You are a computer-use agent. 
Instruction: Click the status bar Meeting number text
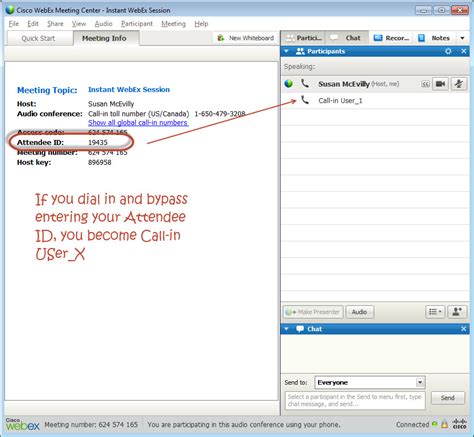91,425
